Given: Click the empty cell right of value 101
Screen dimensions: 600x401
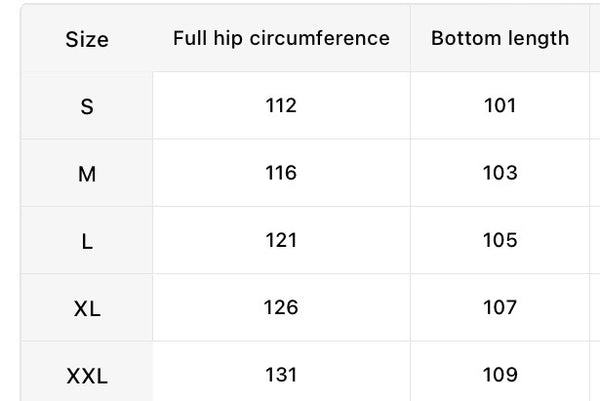Looking at the screenshot, I should (x=595, y=105).
